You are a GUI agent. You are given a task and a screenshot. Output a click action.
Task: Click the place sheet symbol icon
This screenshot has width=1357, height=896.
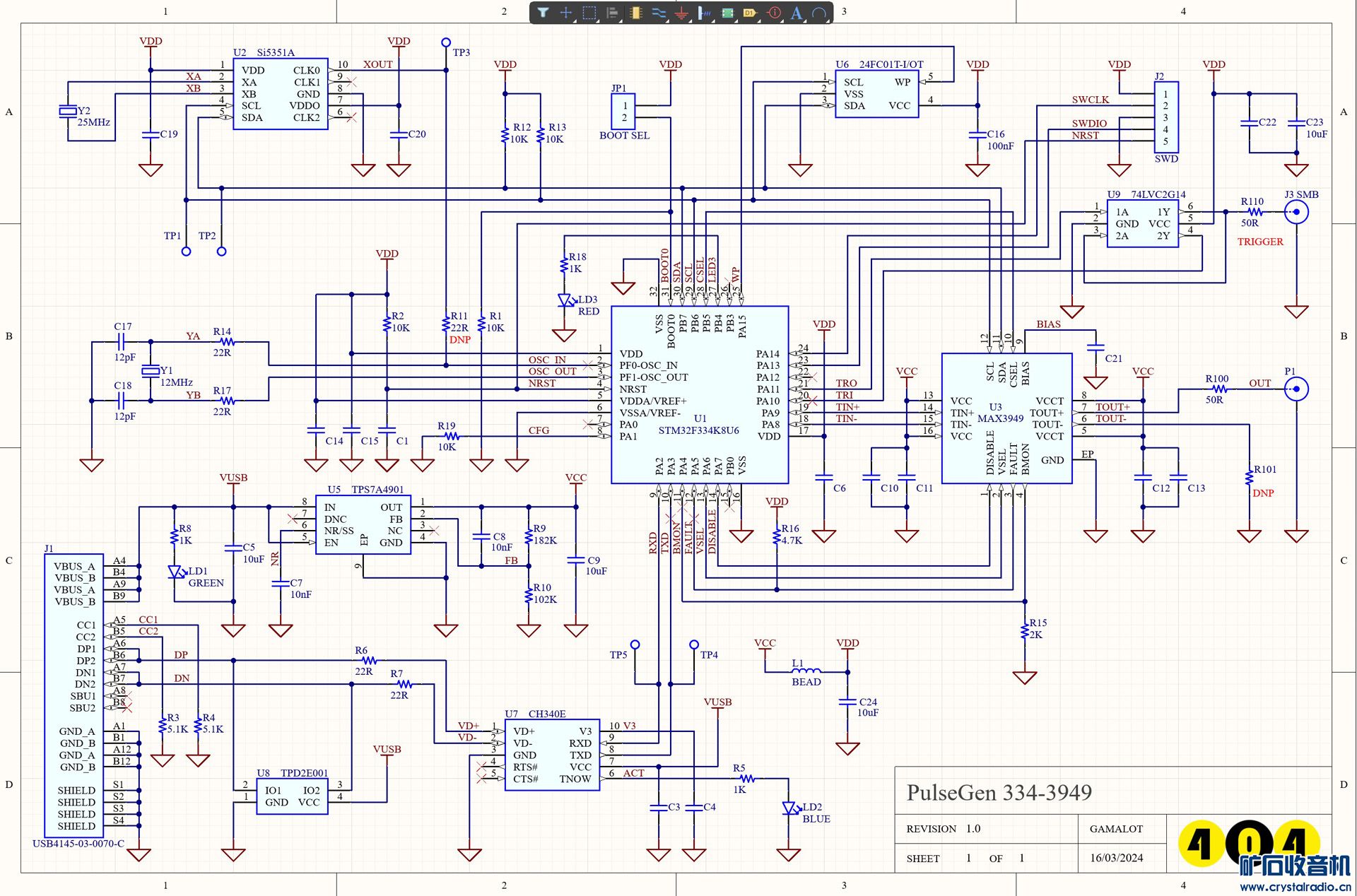[727, 13]
